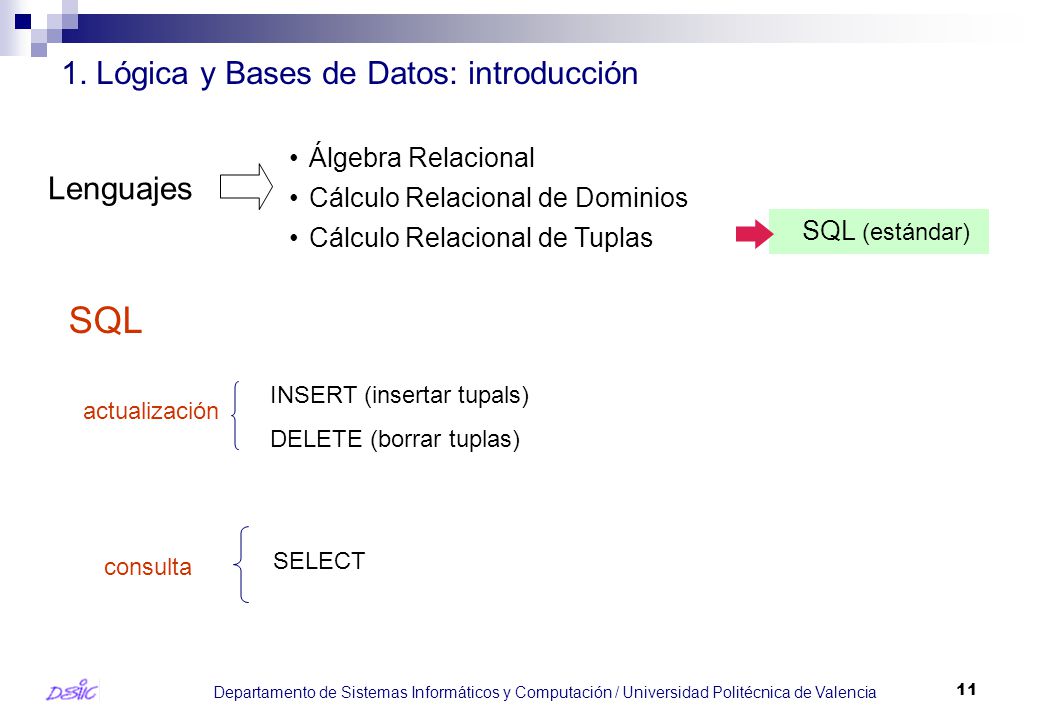Click the curly brace next to consulta
1040x720 pixels.
point(241,564)
